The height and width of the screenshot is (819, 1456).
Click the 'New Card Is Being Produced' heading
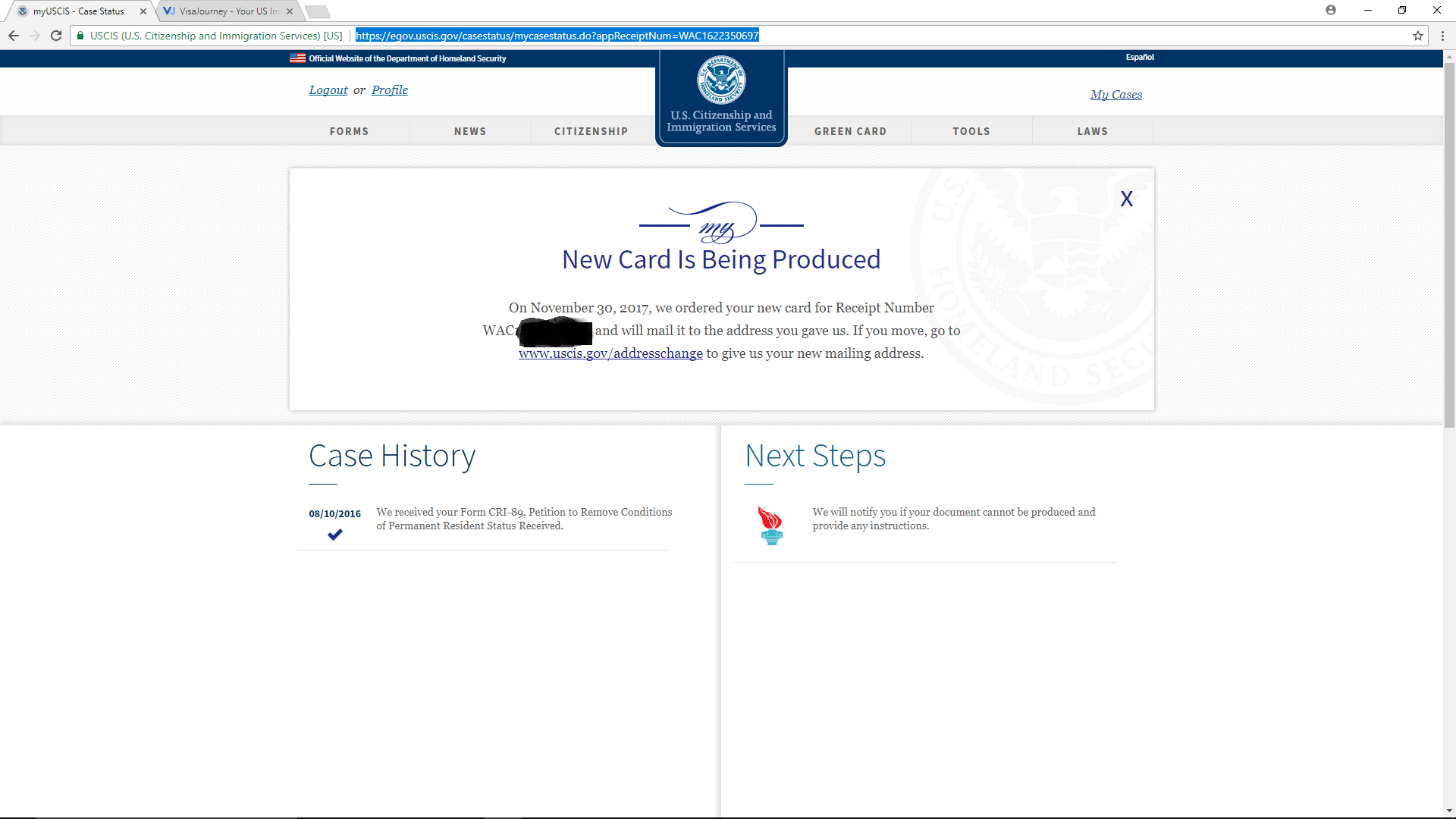pos(721,259)
